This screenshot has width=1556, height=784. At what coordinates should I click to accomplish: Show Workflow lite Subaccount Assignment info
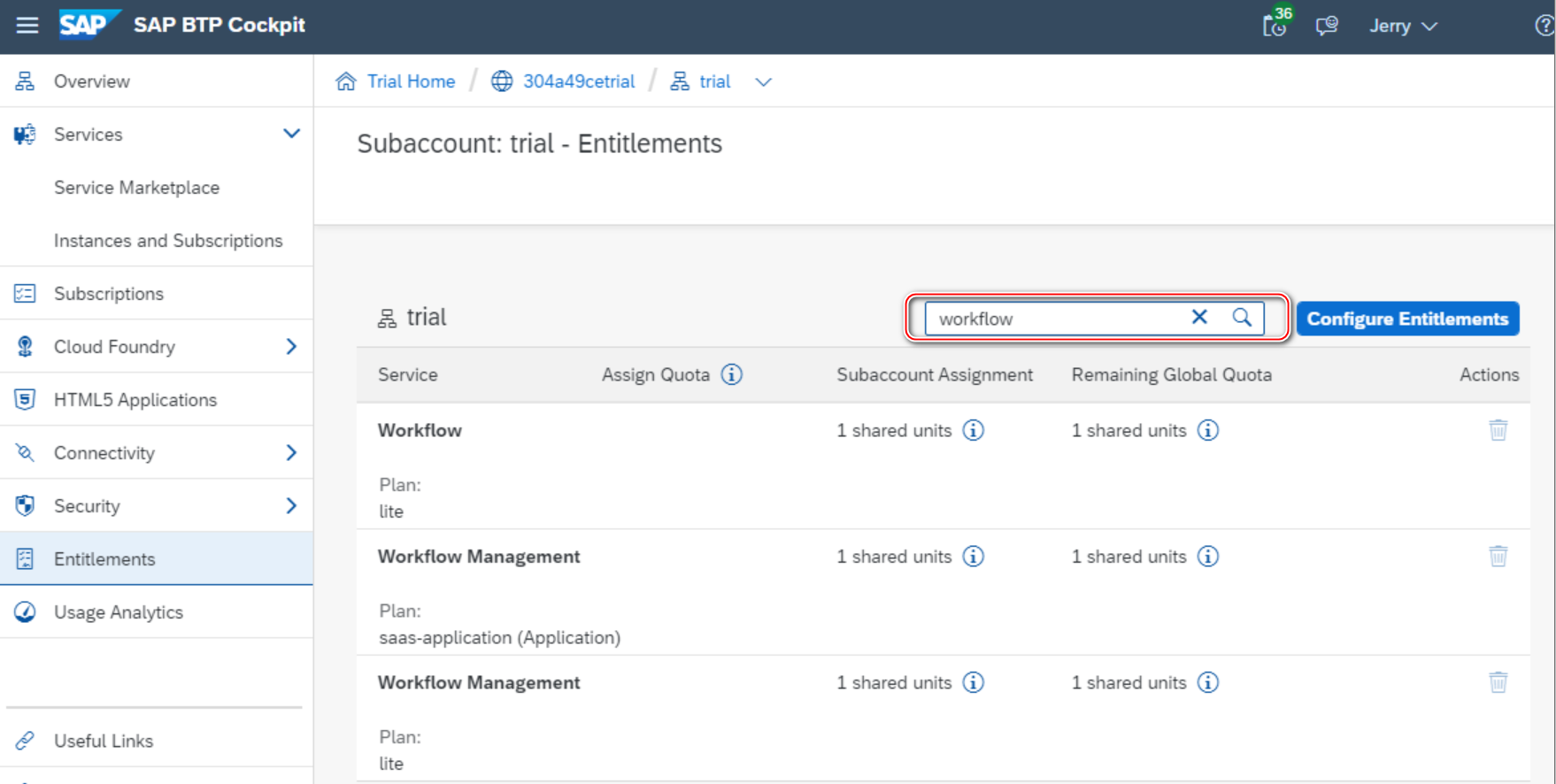click(973, 430)
